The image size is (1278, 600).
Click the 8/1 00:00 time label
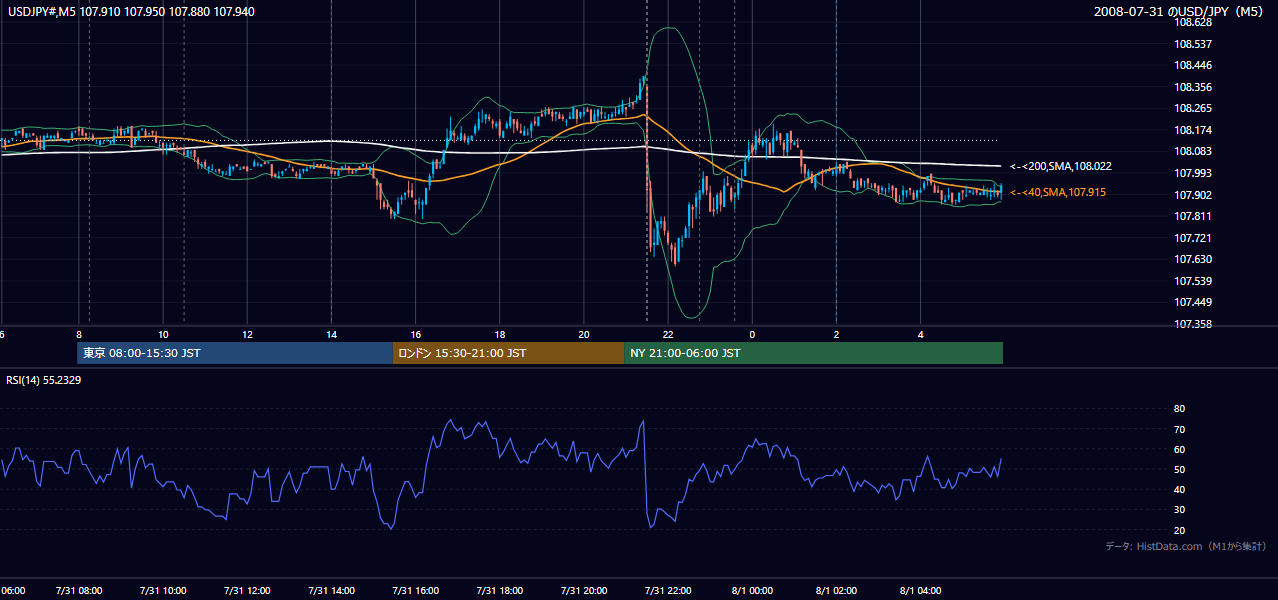pyautogui.click(x=752, y=590)
